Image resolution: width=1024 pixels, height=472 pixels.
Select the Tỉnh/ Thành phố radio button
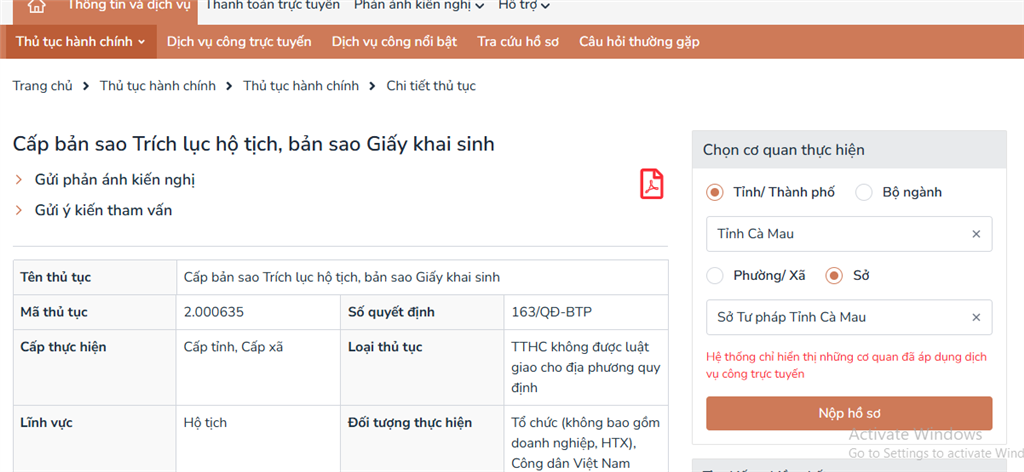tap(715, 193)
